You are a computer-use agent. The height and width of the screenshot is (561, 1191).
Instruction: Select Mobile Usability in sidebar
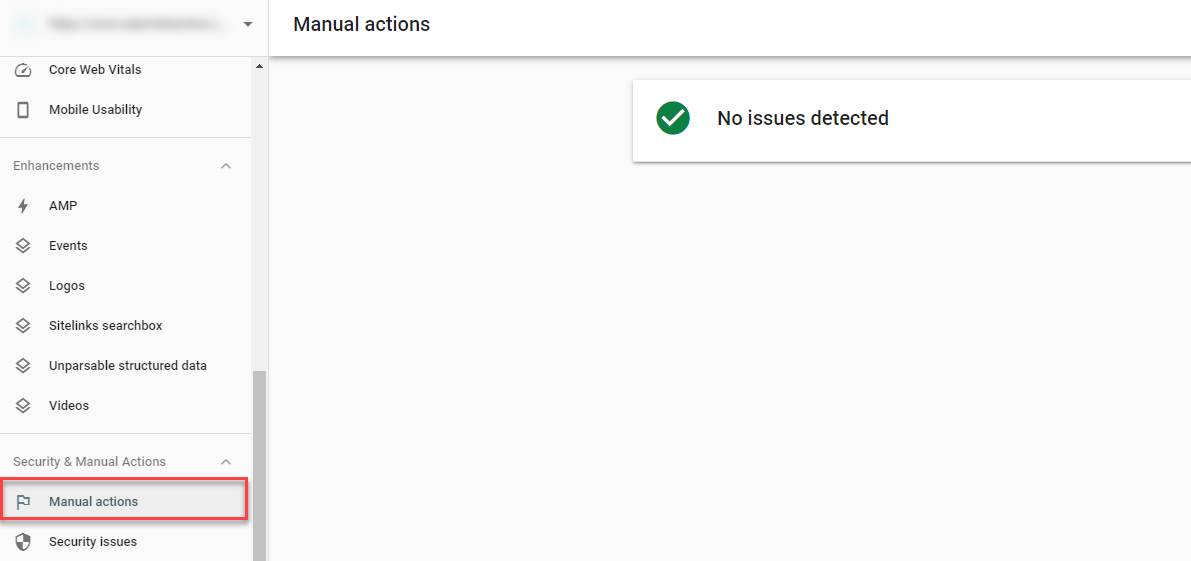95,110
